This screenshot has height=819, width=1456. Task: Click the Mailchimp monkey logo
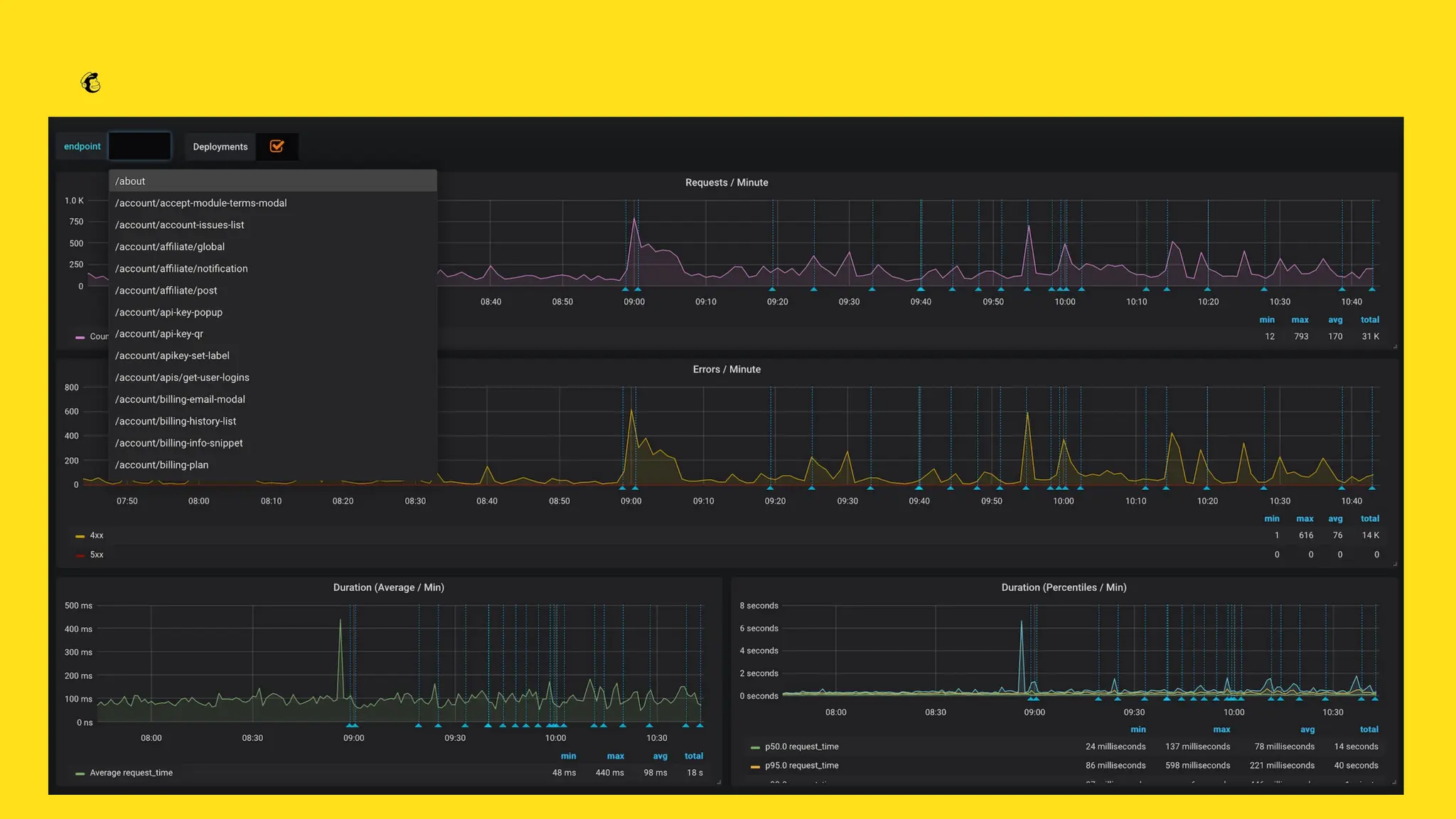point(90,83)
